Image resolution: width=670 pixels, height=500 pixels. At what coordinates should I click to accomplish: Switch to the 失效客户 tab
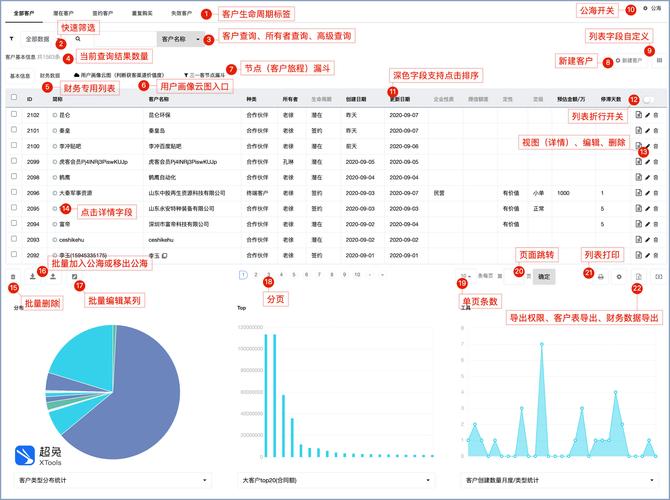[x=182, y=13]
